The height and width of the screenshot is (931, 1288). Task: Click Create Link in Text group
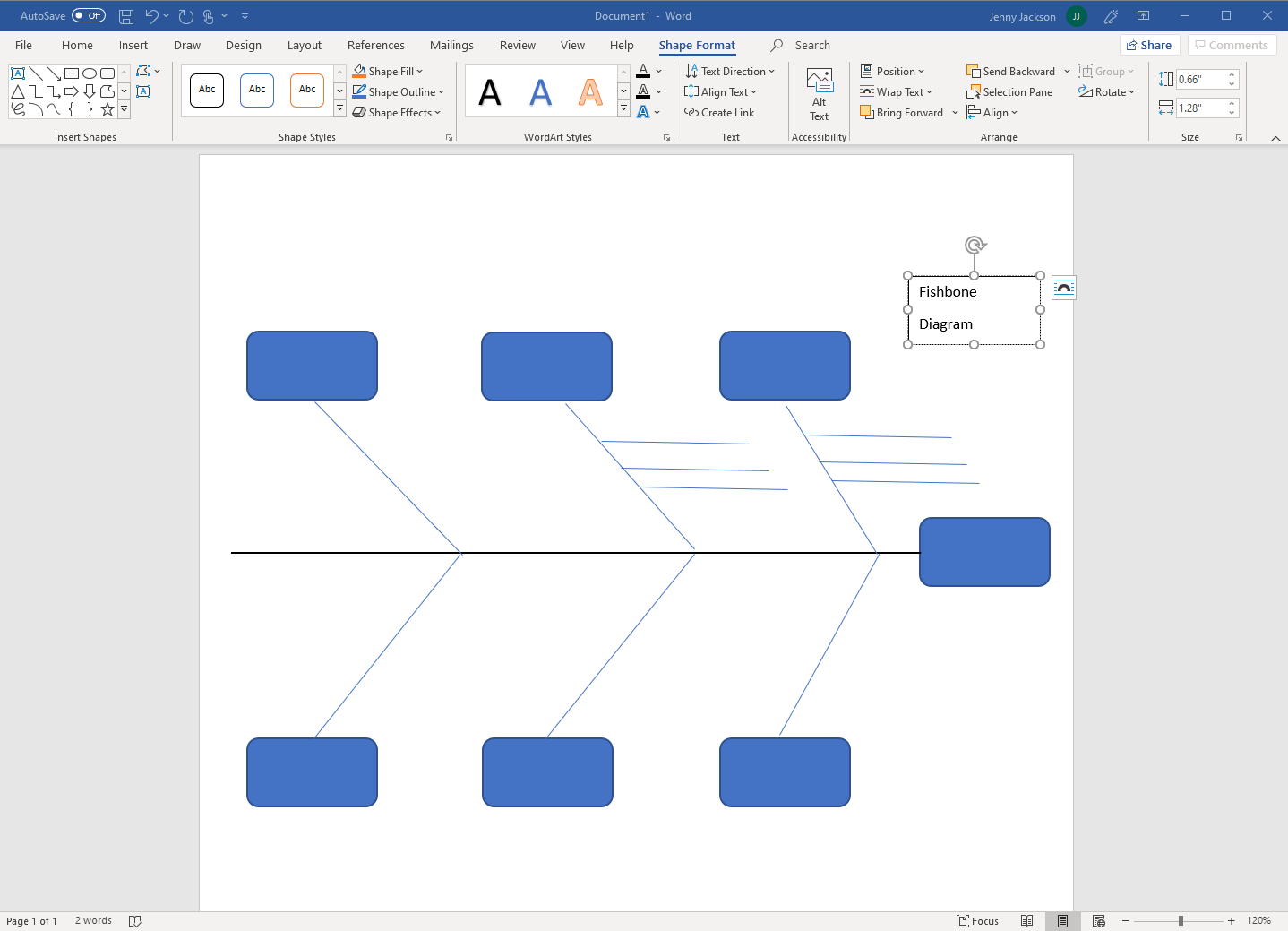pos(719,113)
